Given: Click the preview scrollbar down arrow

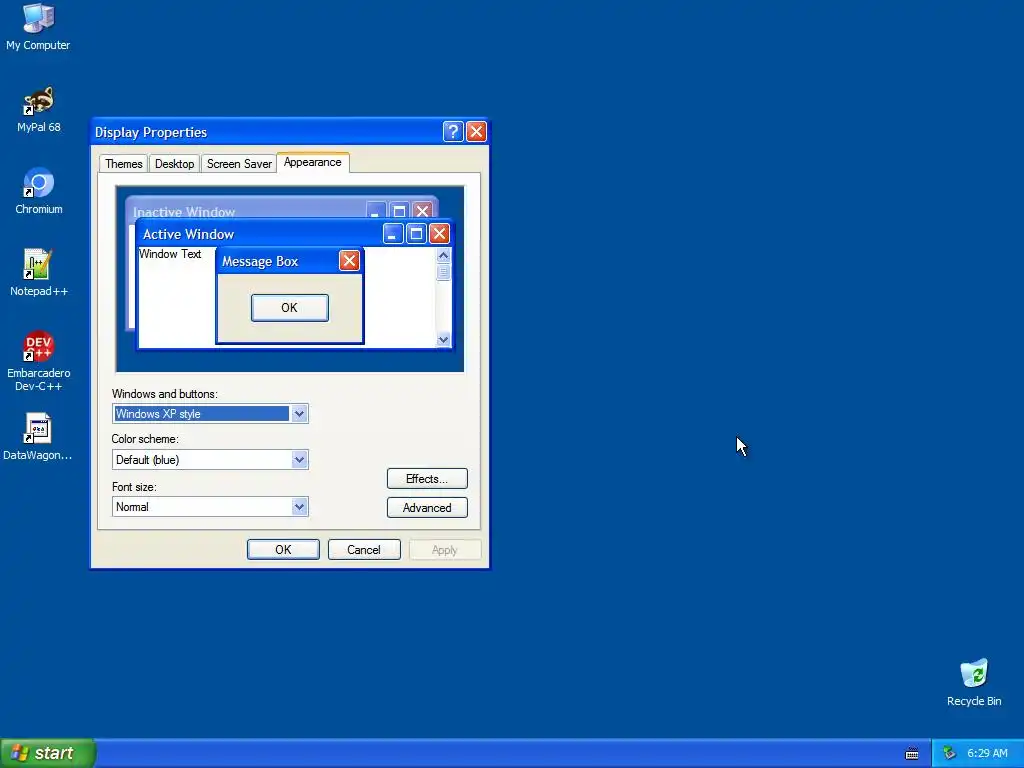Looking at the screenshot, I should point(443,340).
